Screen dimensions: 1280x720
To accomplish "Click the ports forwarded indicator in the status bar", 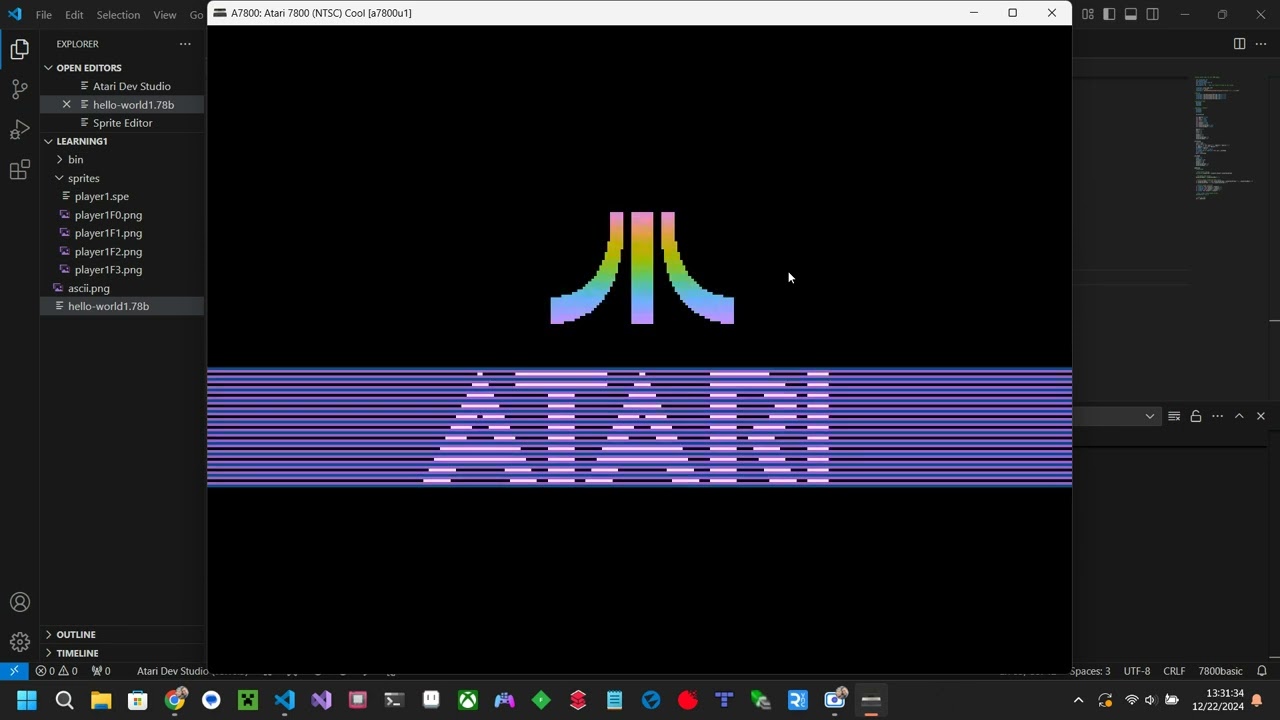I will 101,671.
